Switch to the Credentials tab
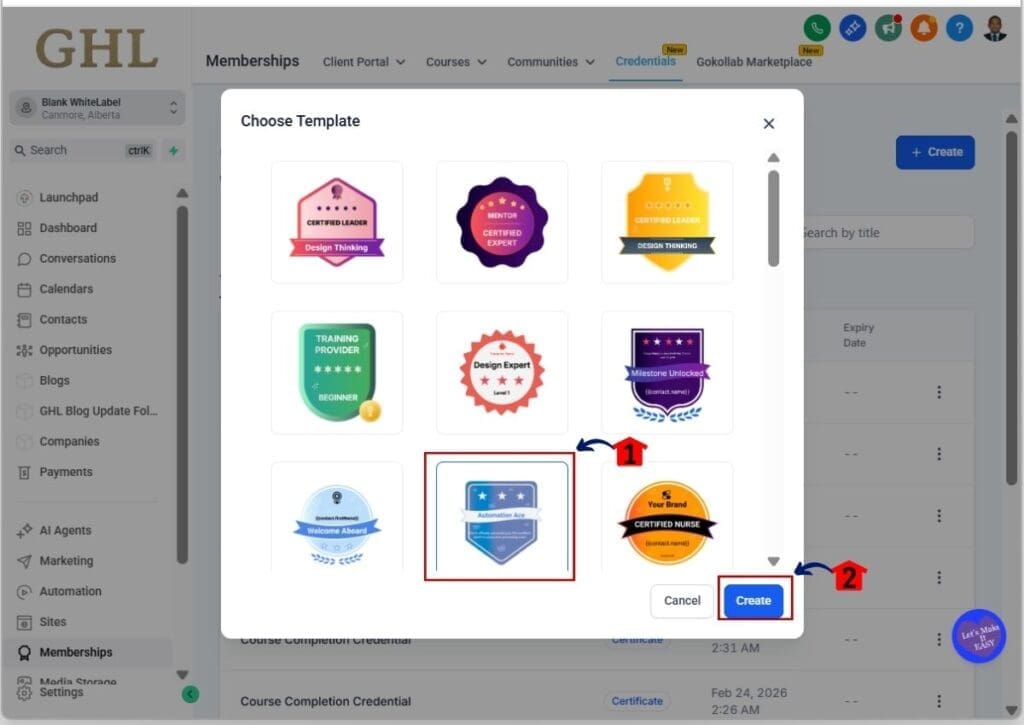 (645, 61)
